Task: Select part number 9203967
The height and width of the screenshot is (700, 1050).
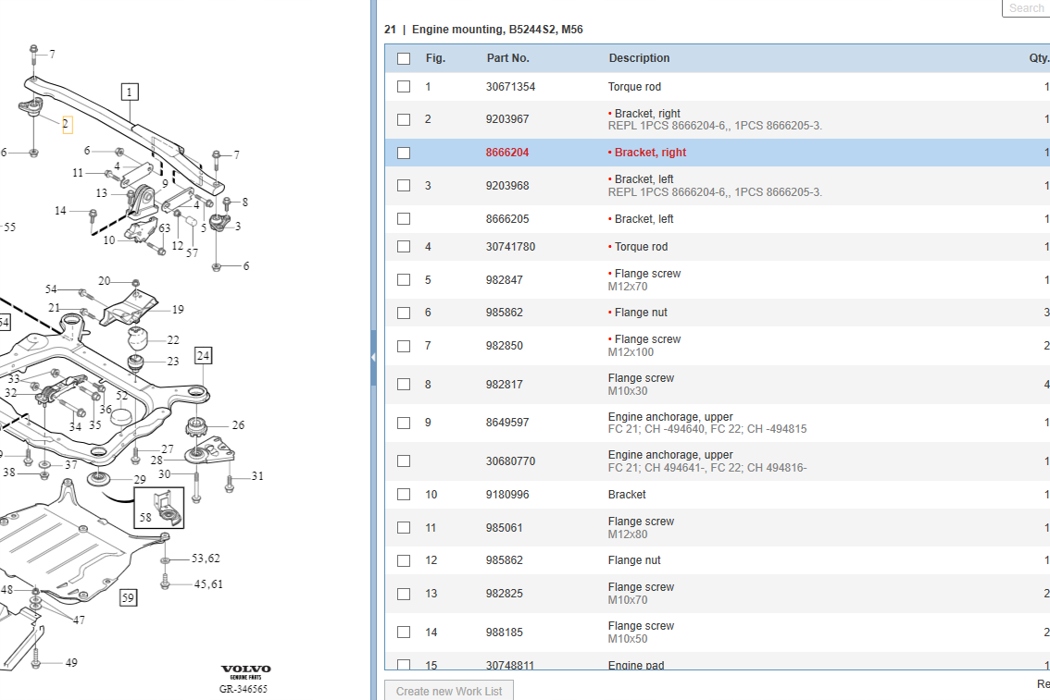Action: click(x=507, y=119)
